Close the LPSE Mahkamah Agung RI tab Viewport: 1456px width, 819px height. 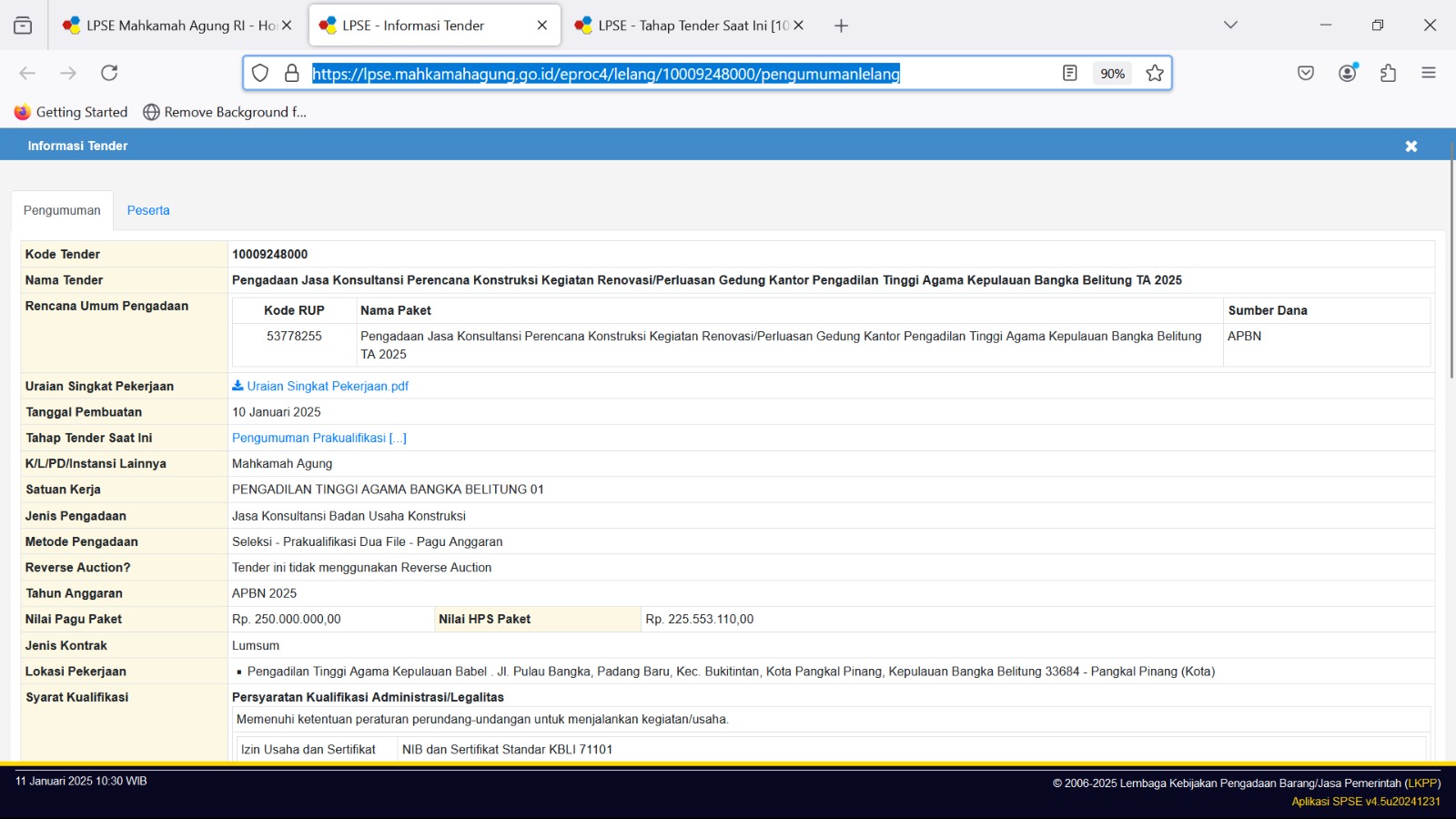287,25
